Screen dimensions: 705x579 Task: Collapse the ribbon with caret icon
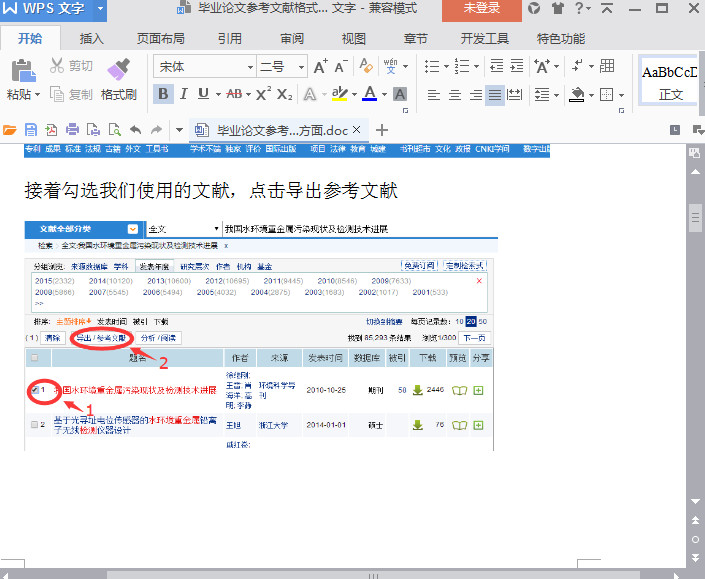(607, 8)
